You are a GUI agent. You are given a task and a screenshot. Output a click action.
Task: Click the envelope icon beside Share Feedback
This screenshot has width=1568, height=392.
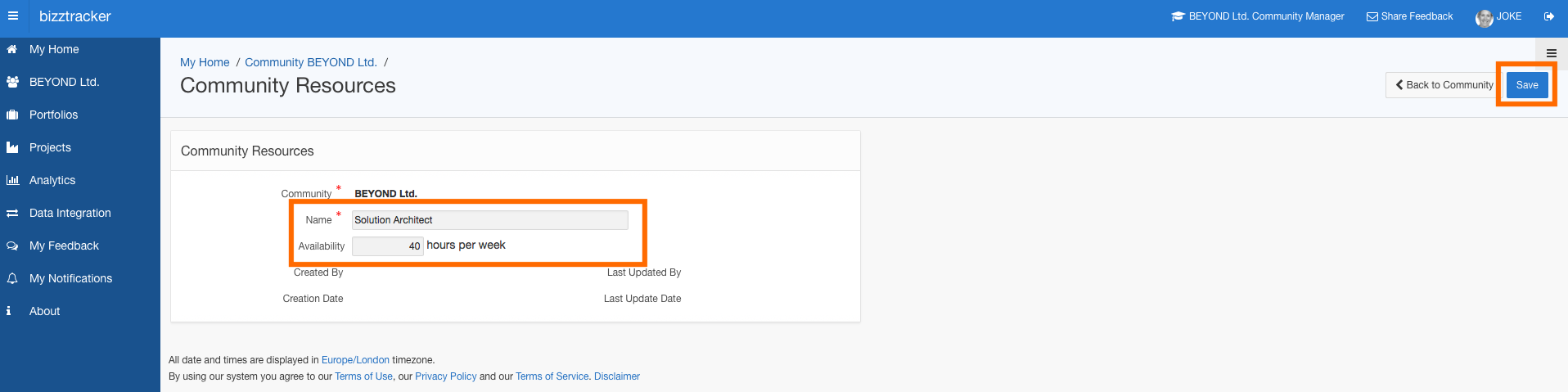1372,16
